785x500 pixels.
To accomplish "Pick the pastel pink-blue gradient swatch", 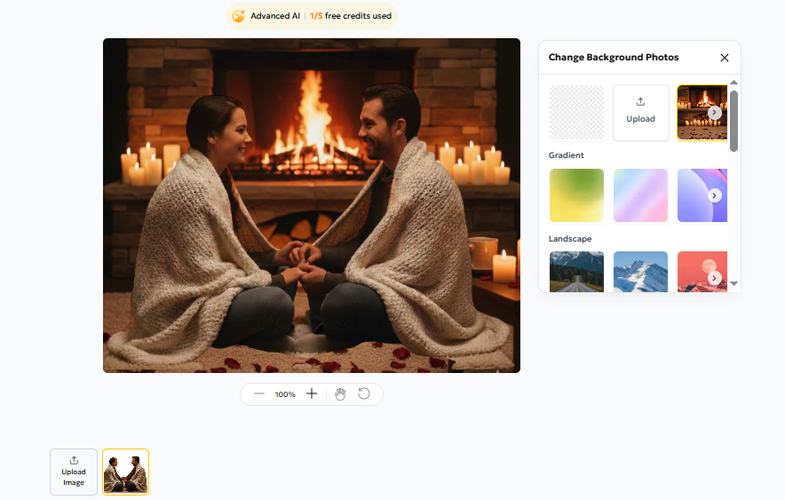I will click(641, 195).
